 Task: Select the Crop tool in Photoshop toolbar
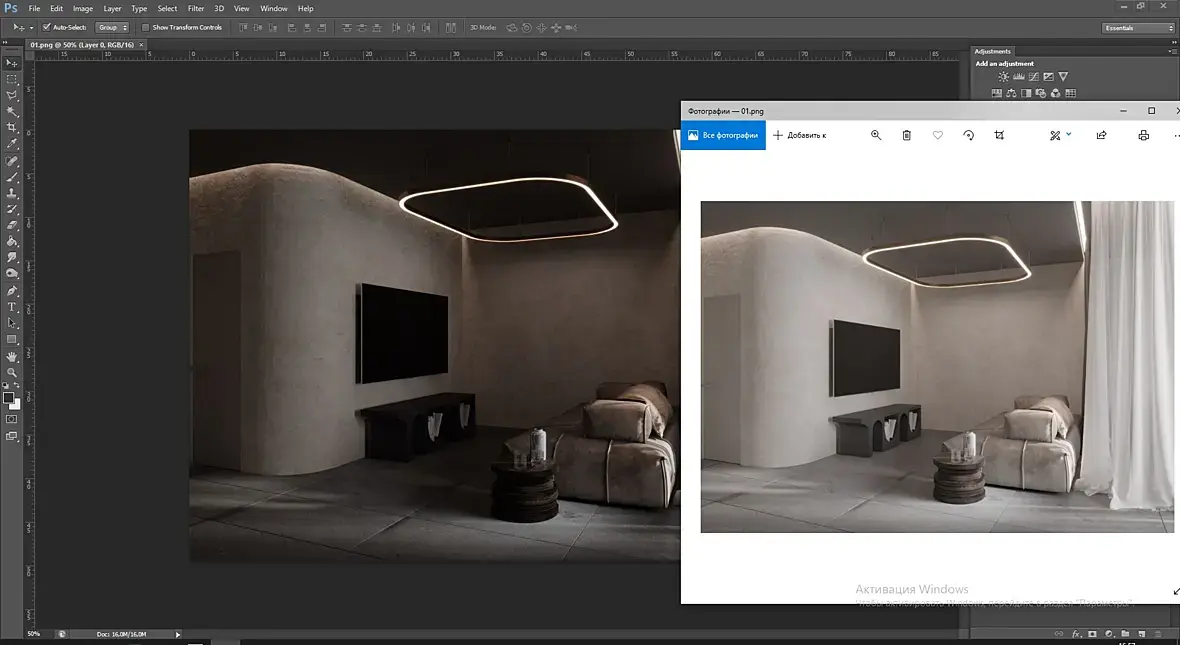pos(12,128)
